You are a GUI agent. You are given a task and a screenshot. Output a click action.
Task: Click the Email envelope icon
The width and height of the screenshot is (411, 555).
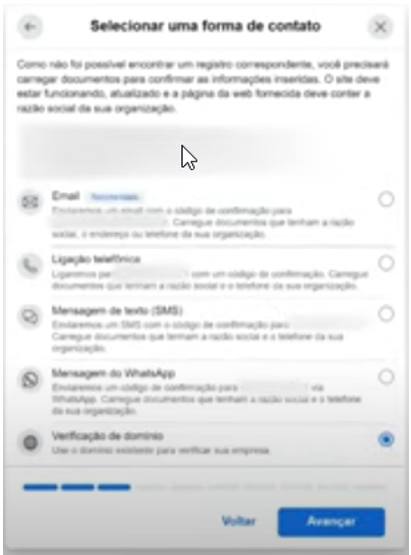[30, 202]
